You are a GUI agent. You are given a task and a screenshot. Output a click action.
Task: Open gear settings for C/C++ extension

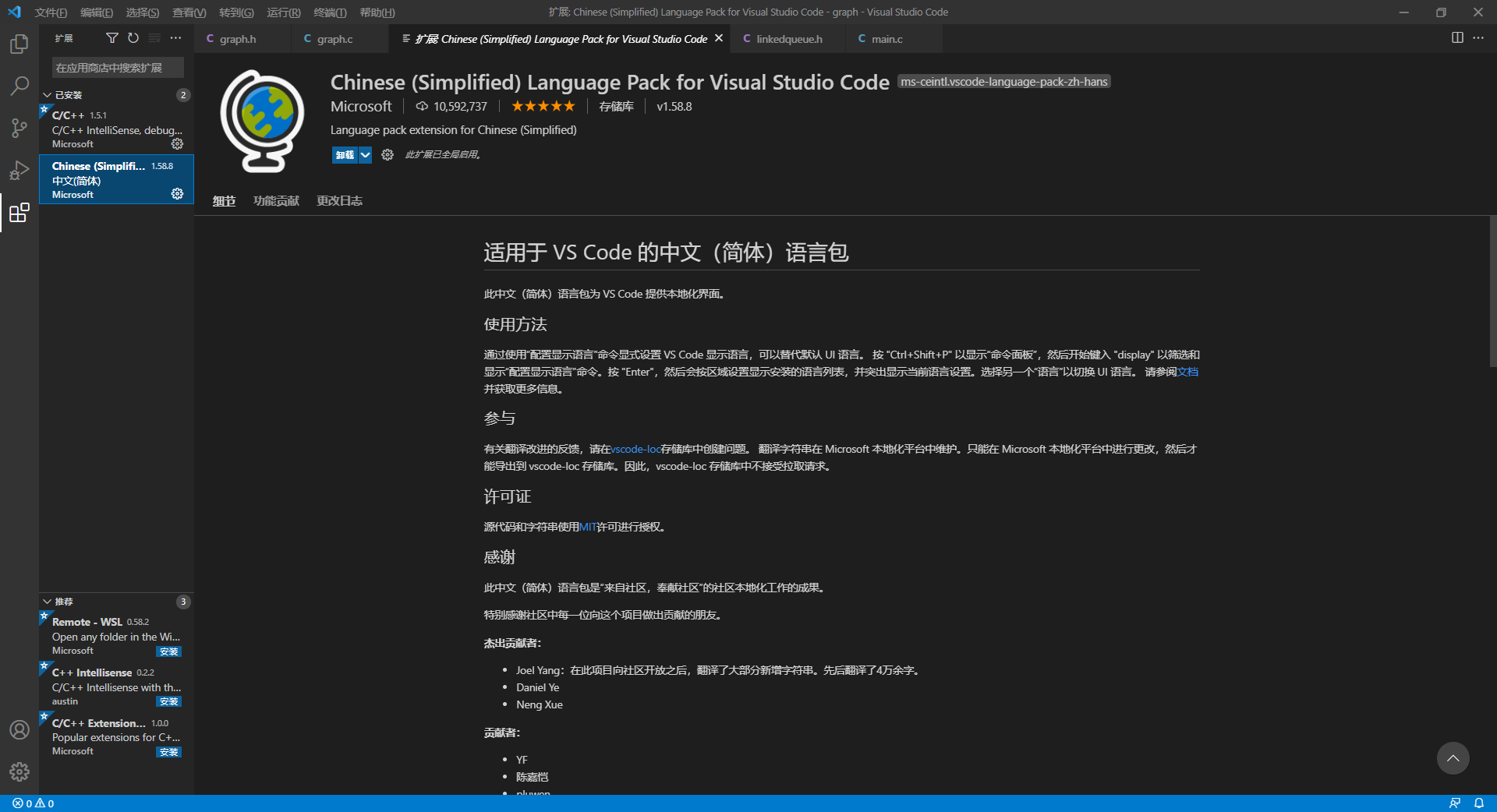tap(177, 143)
